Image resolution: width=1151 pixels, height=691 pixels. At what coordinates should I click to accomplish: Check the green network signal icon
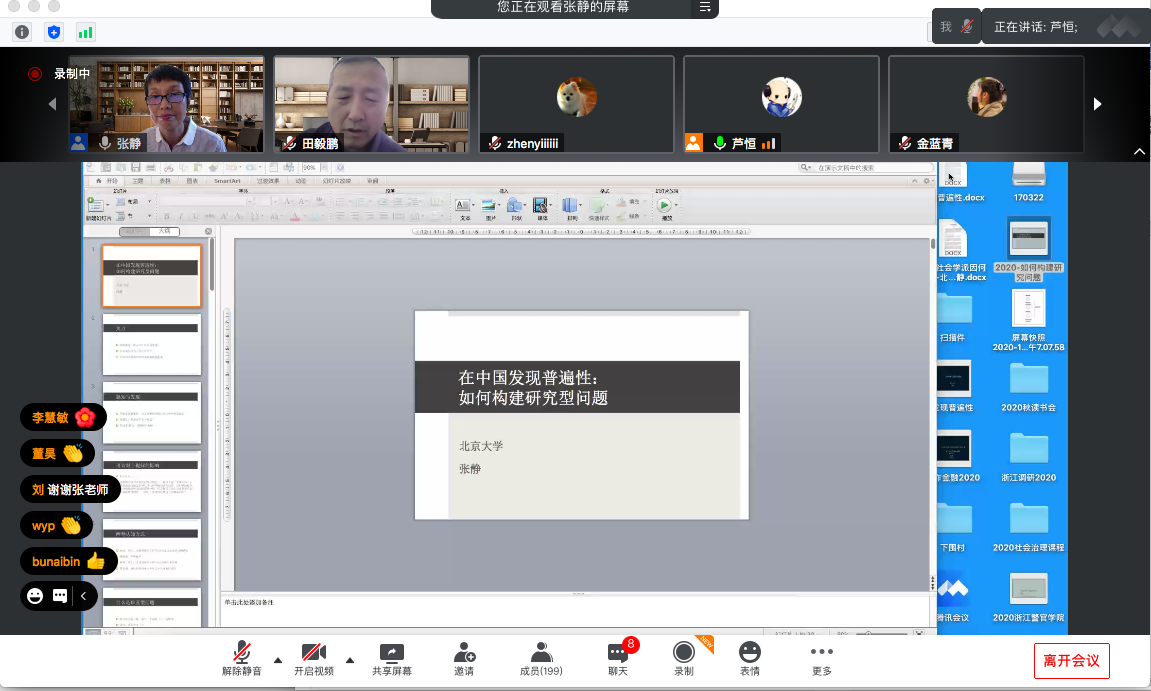86,32
